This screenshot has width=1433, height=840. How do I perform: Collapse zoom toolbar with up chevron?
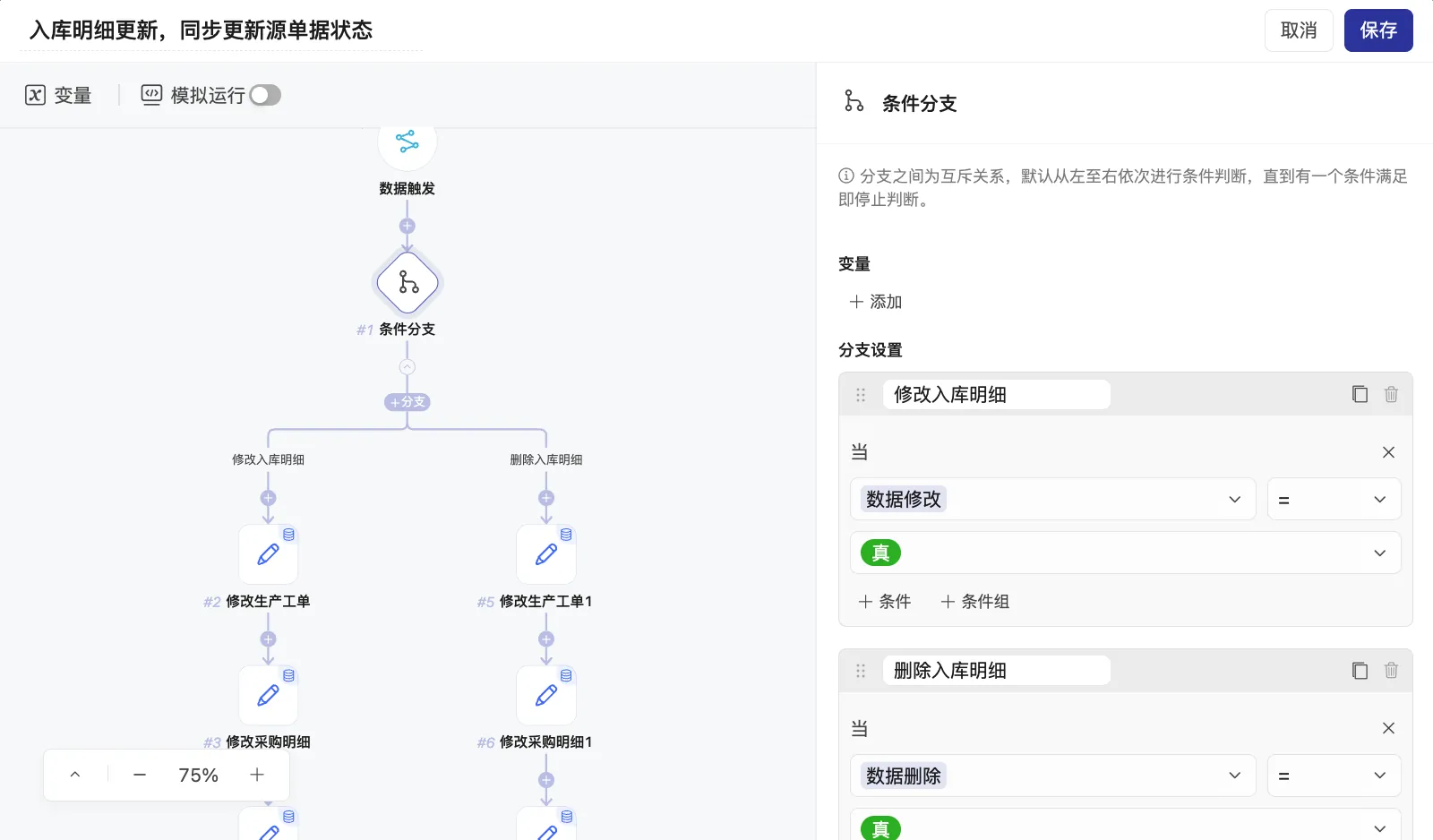(75, 775)
